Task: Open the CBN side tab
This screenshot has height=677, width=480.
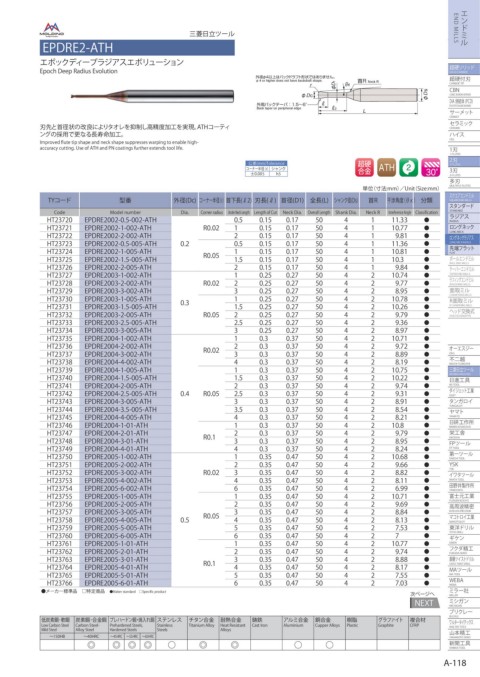Action: 464,92
